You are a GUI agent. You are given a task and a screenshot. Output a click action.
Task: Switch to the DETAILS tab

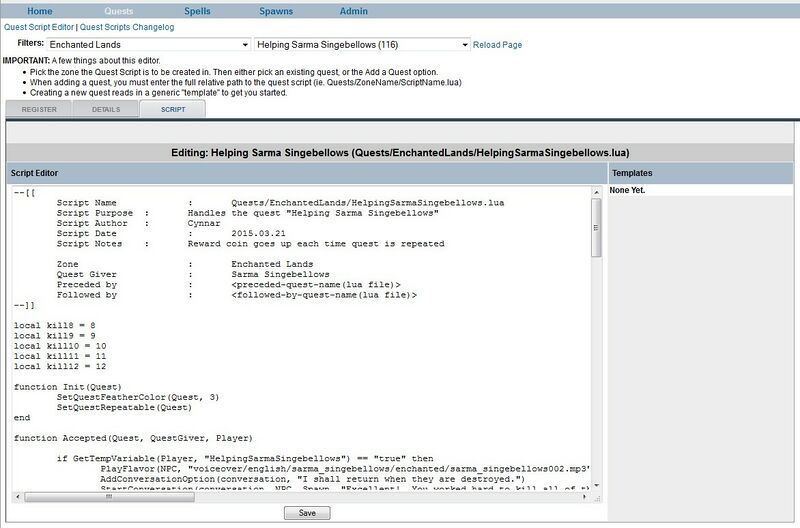coord(106,109)
